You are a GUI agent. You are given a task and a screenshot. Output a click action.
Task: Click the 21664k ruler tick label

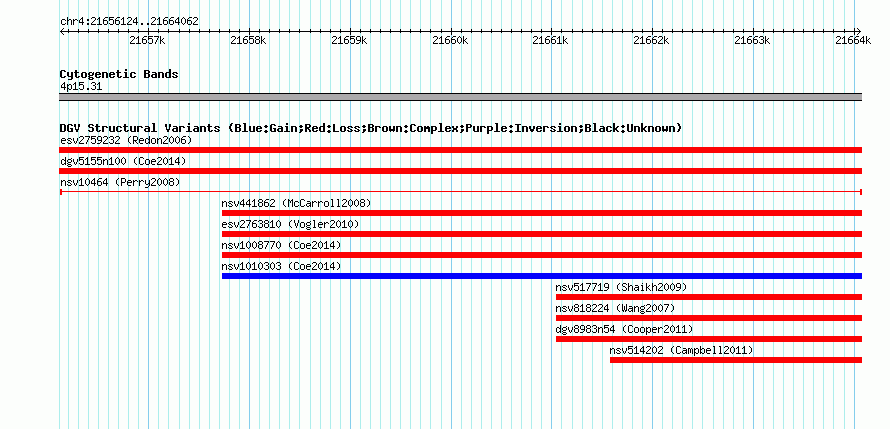(x=853, y=40)
